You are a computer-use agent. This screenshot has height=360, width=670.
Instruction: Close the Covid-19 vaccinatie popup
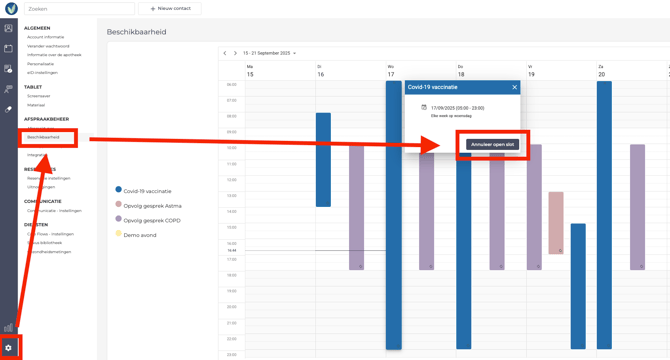click(514, 87)
